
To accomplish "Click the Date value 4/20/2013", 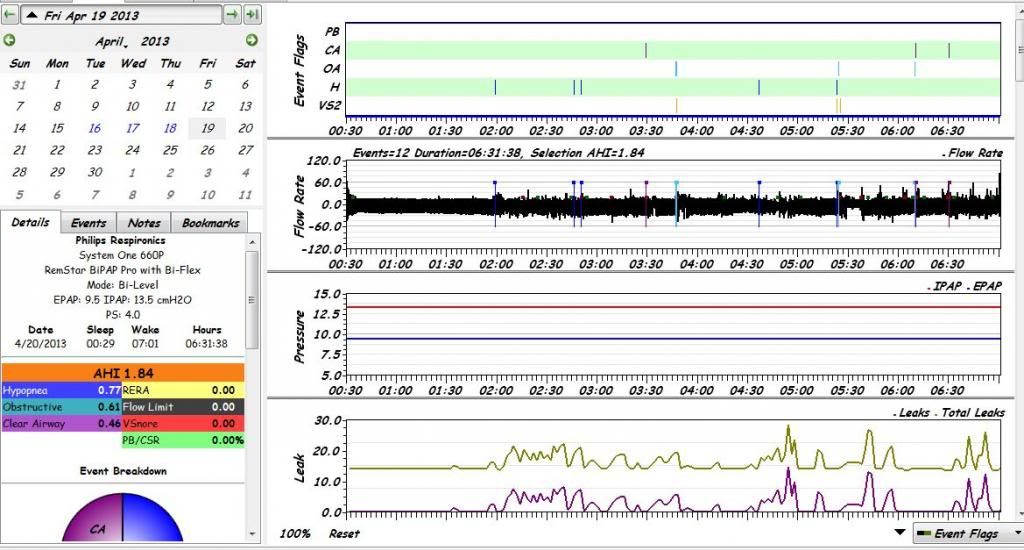I will coord(40,344).
